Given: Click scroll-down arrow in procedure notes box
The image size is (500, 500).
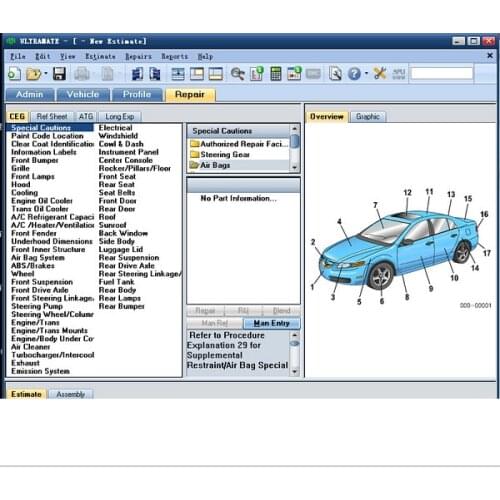Looking at the screenshot, I should point(294,371).
